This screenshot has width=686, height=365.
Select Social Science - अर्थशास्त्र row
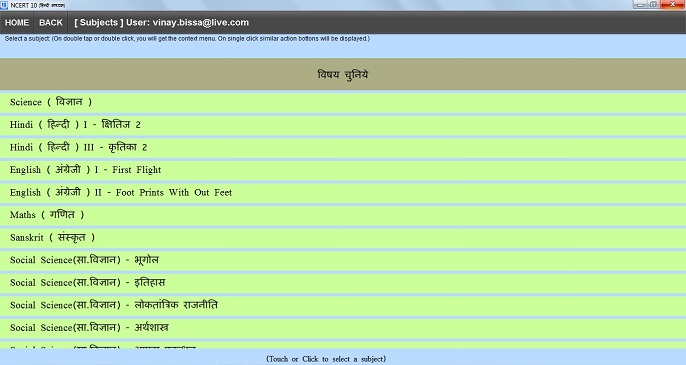(x=343, y=328)
